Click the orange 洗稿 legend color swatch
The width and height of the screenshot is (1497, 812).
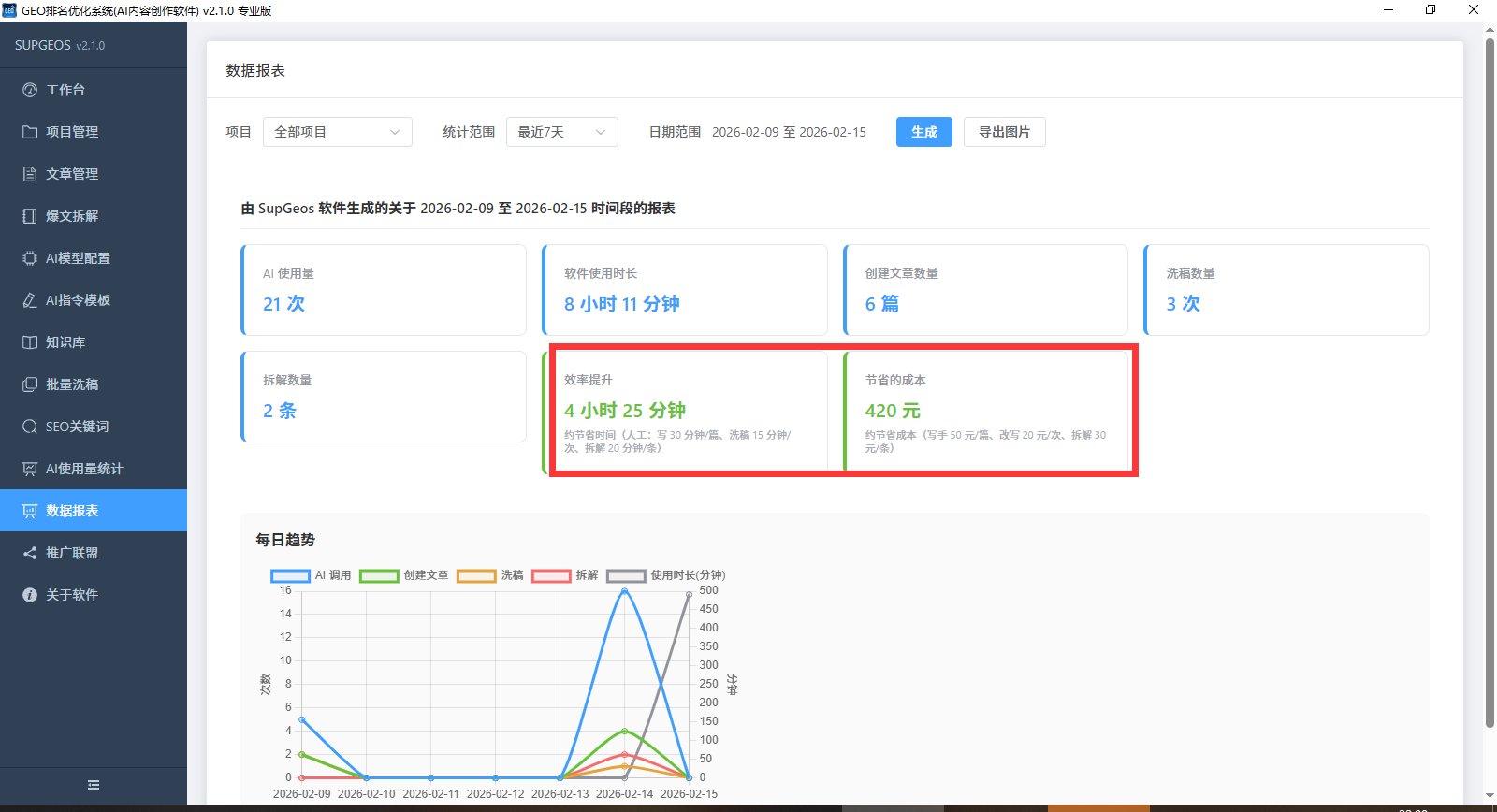click(476, 575)
